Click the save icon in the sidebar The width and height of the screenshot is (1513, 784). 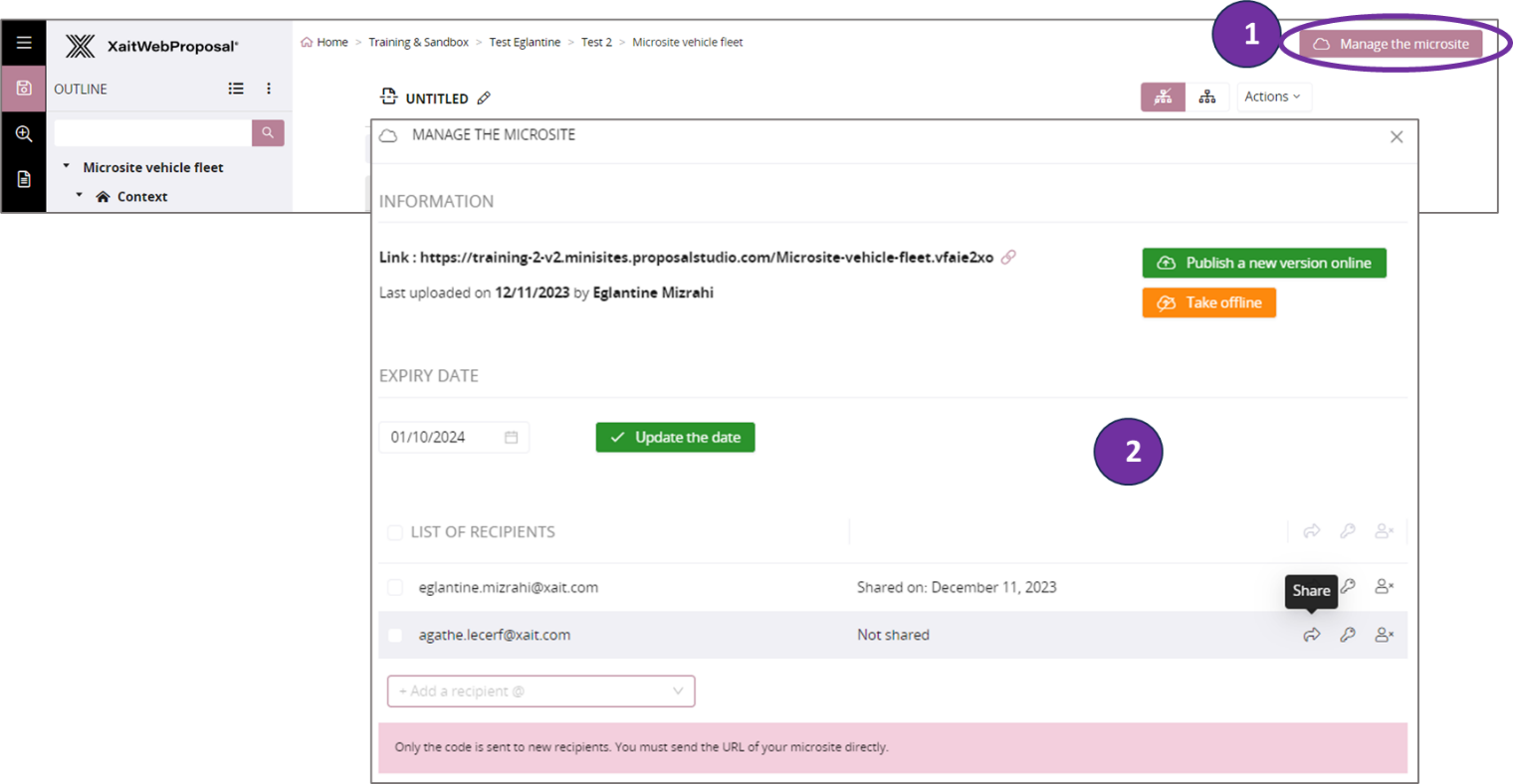tap(24, 89)
